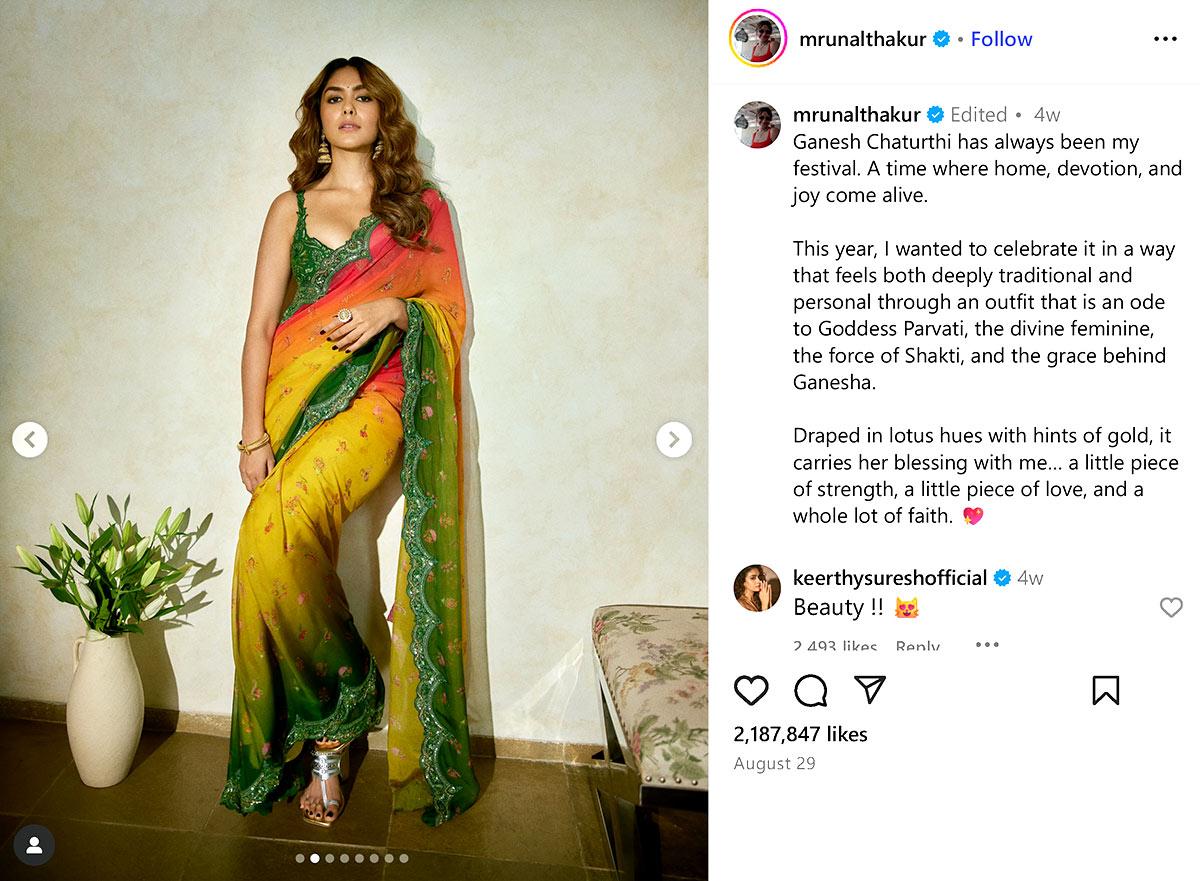Follow mrunalthakur
Screen dimensions: 1200x881
[x=1001, y=39]
